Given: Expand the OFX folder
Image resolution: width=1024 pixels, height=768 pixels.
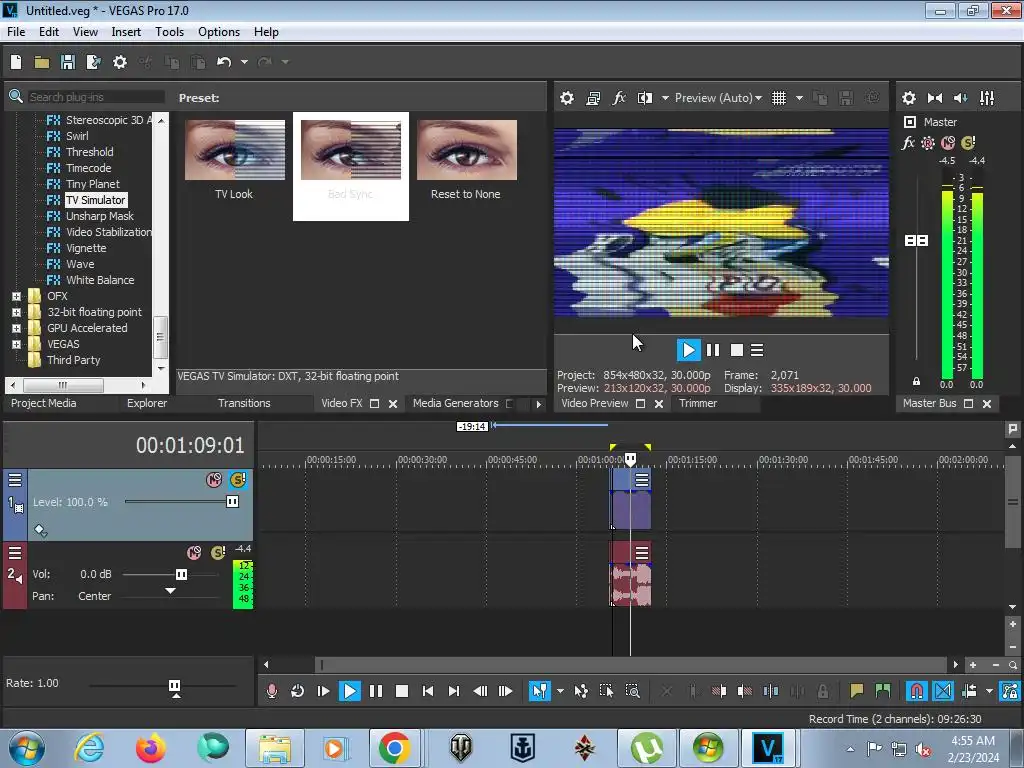Looking at the screenshot, I should [16, 296].
